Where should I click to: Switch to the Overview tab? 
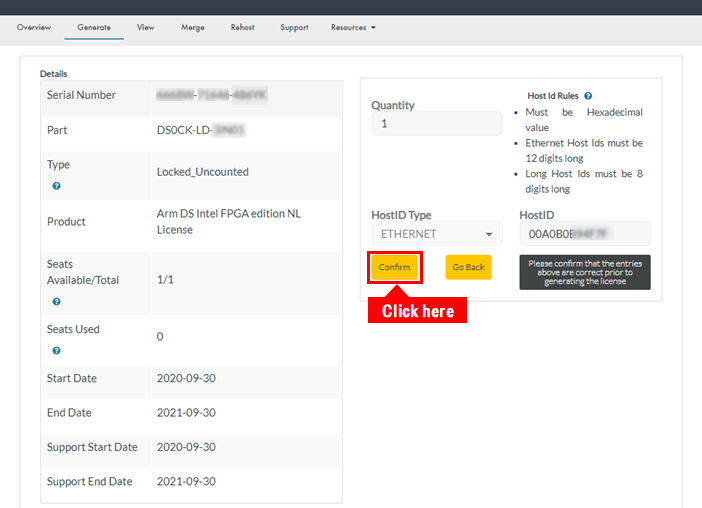click(34, 27)
